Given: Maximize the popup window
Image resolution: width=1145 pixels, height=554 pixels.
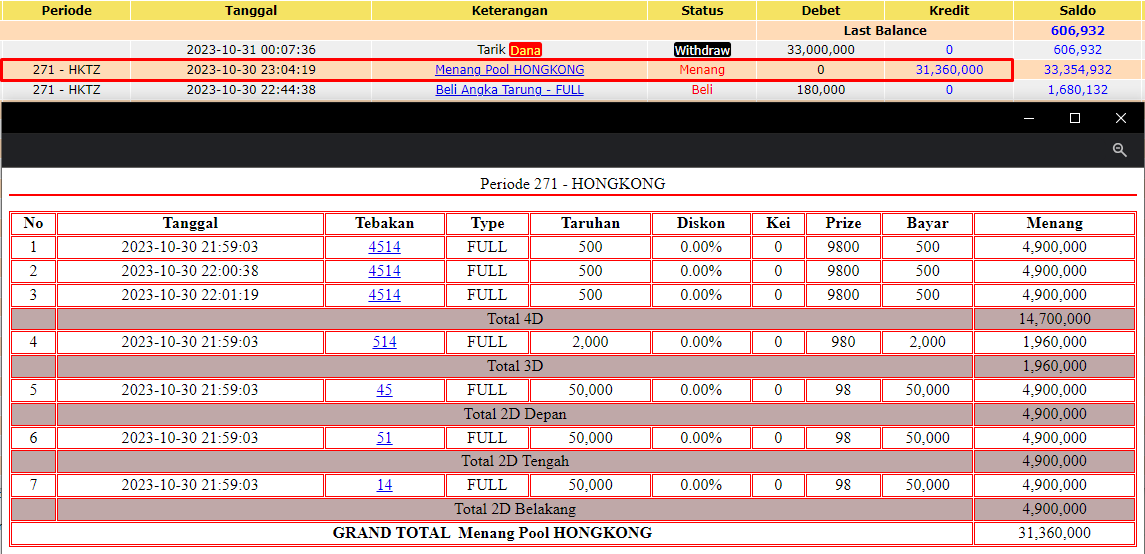Looking at the screenshot, I should pyautogui.click(x=1075, y=118).
